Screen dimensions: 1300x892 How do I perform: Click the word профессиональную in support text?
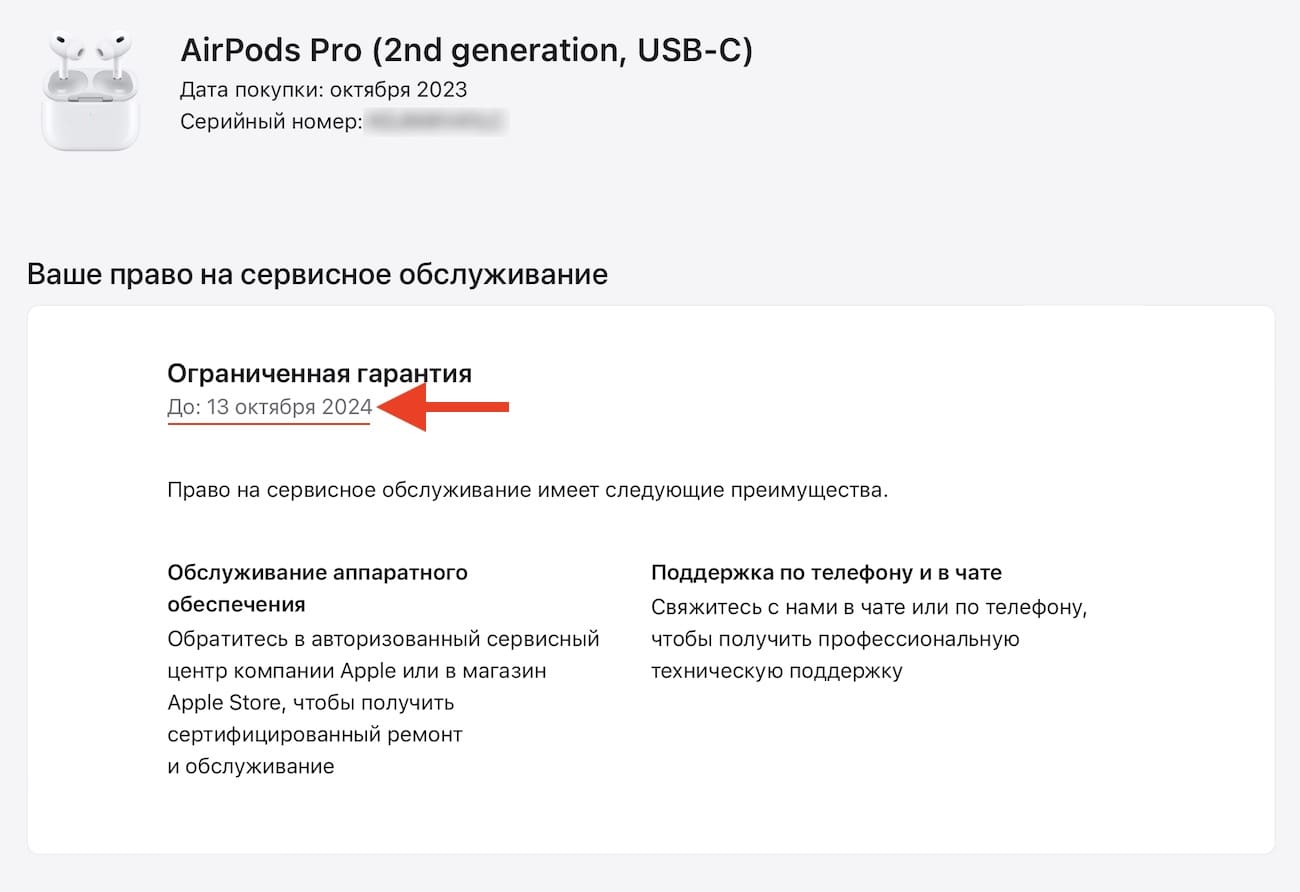918,638
